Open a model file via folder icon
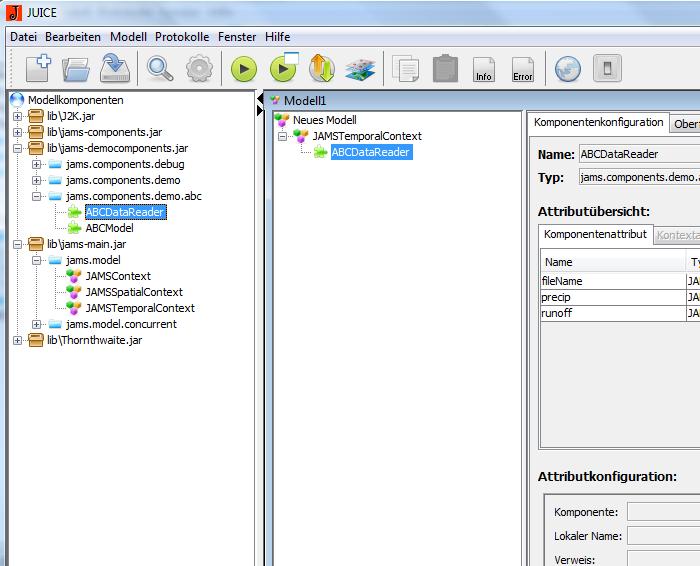The height and width of the screenshot is (566, 700). [76, 68]
